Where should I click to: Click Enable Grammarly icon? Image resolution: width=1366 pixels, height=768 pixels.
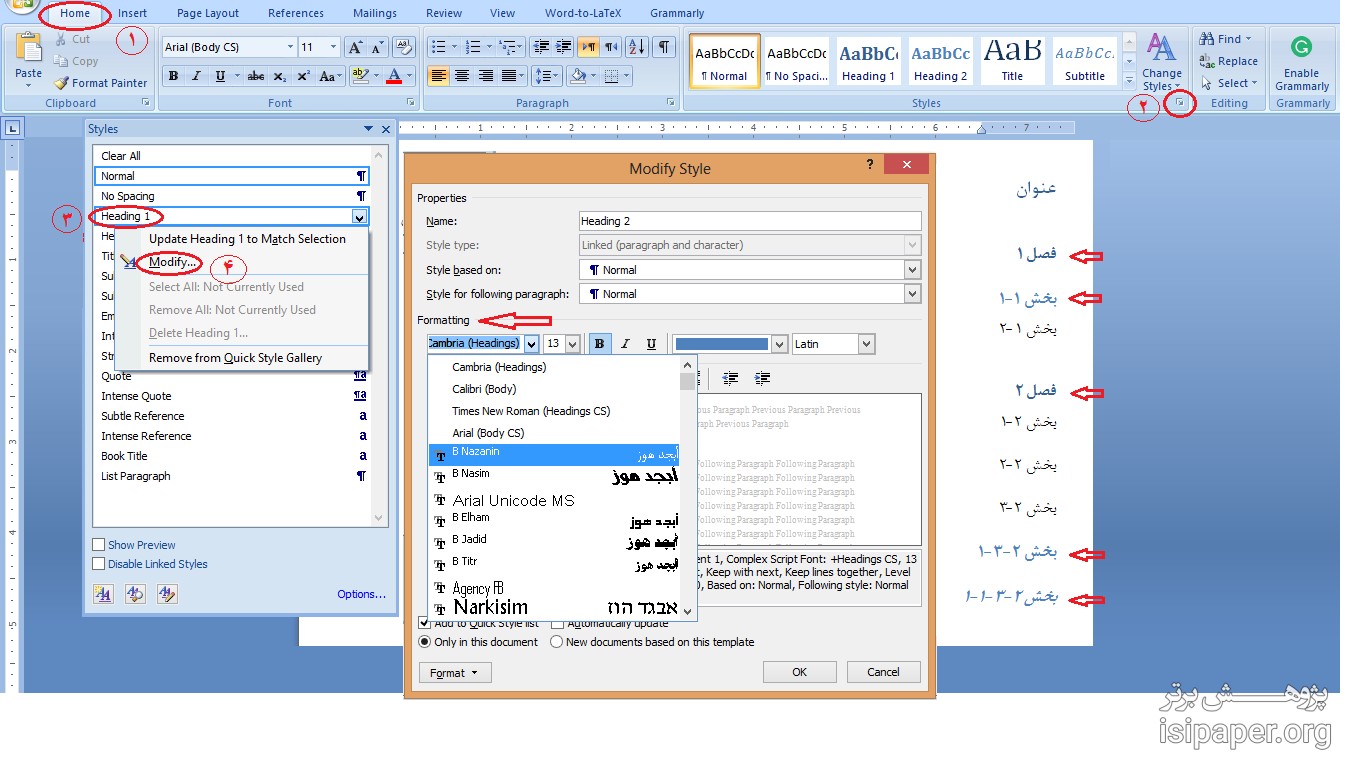pyautogui.click(x=1301, y=47)
